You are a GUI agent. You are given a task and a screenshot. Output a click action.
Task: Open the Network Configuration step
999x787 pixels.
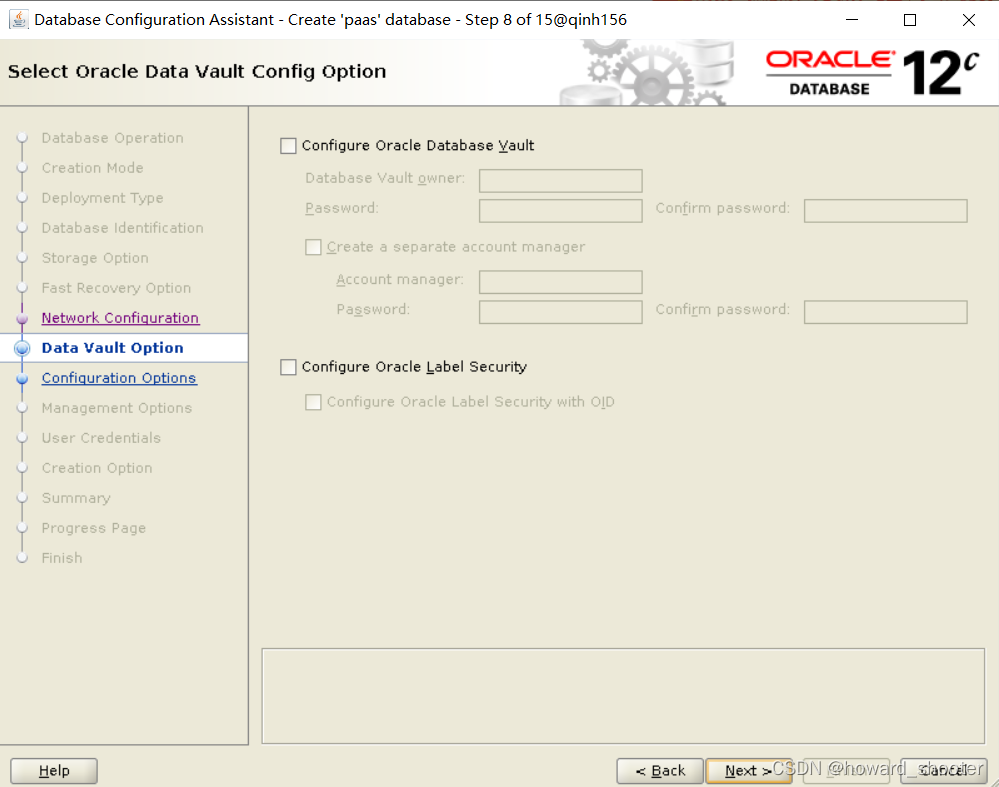tap(119, 317)
